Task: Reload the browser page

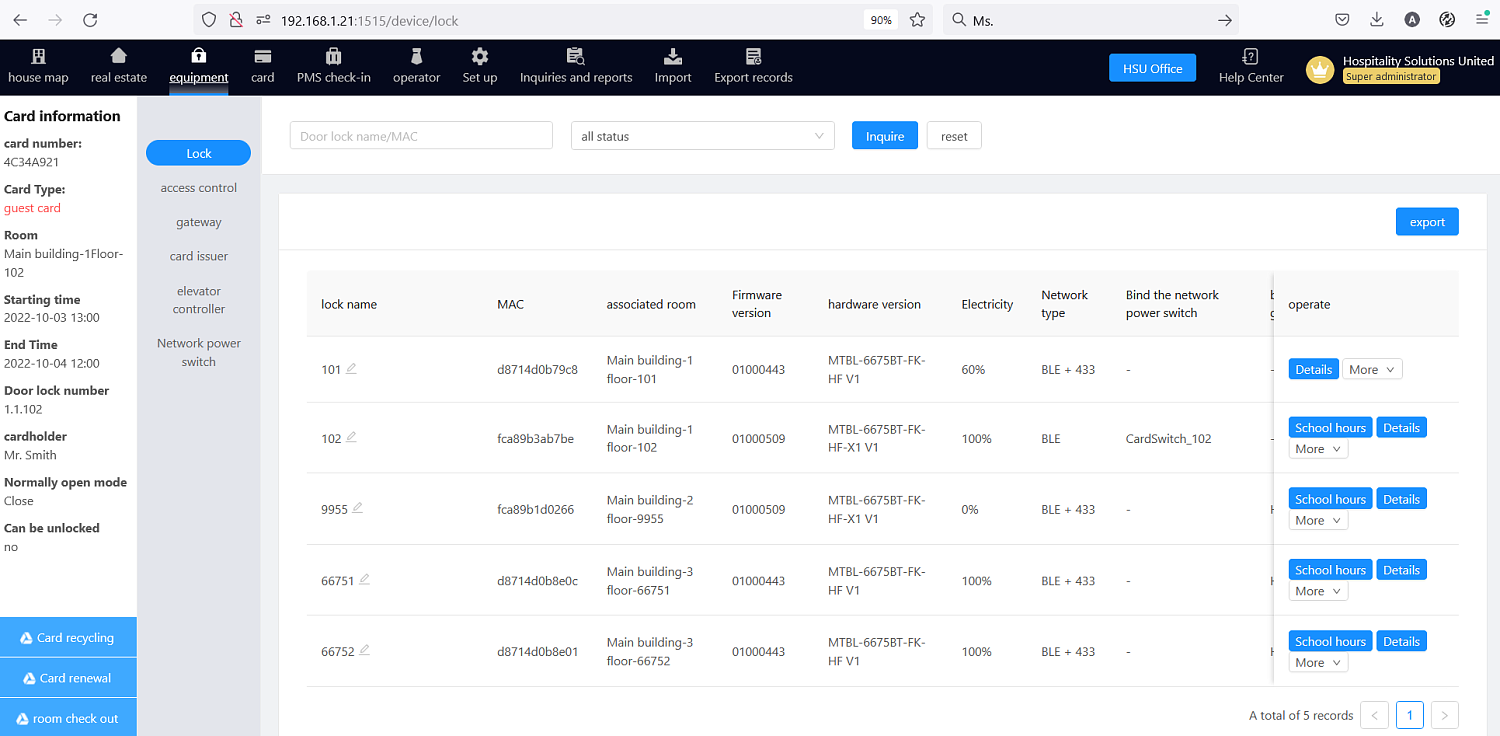Action: tap(90, 20)
